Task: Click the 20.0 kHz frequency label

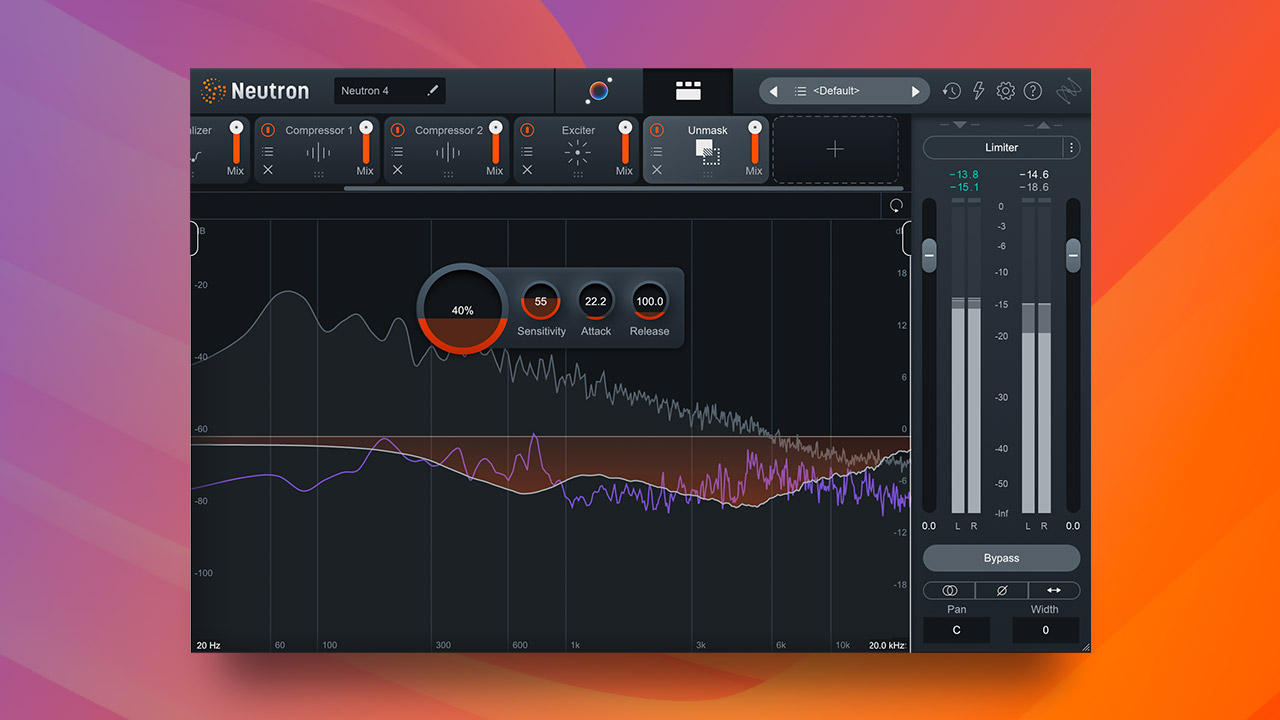Action: tap(887, 645)
